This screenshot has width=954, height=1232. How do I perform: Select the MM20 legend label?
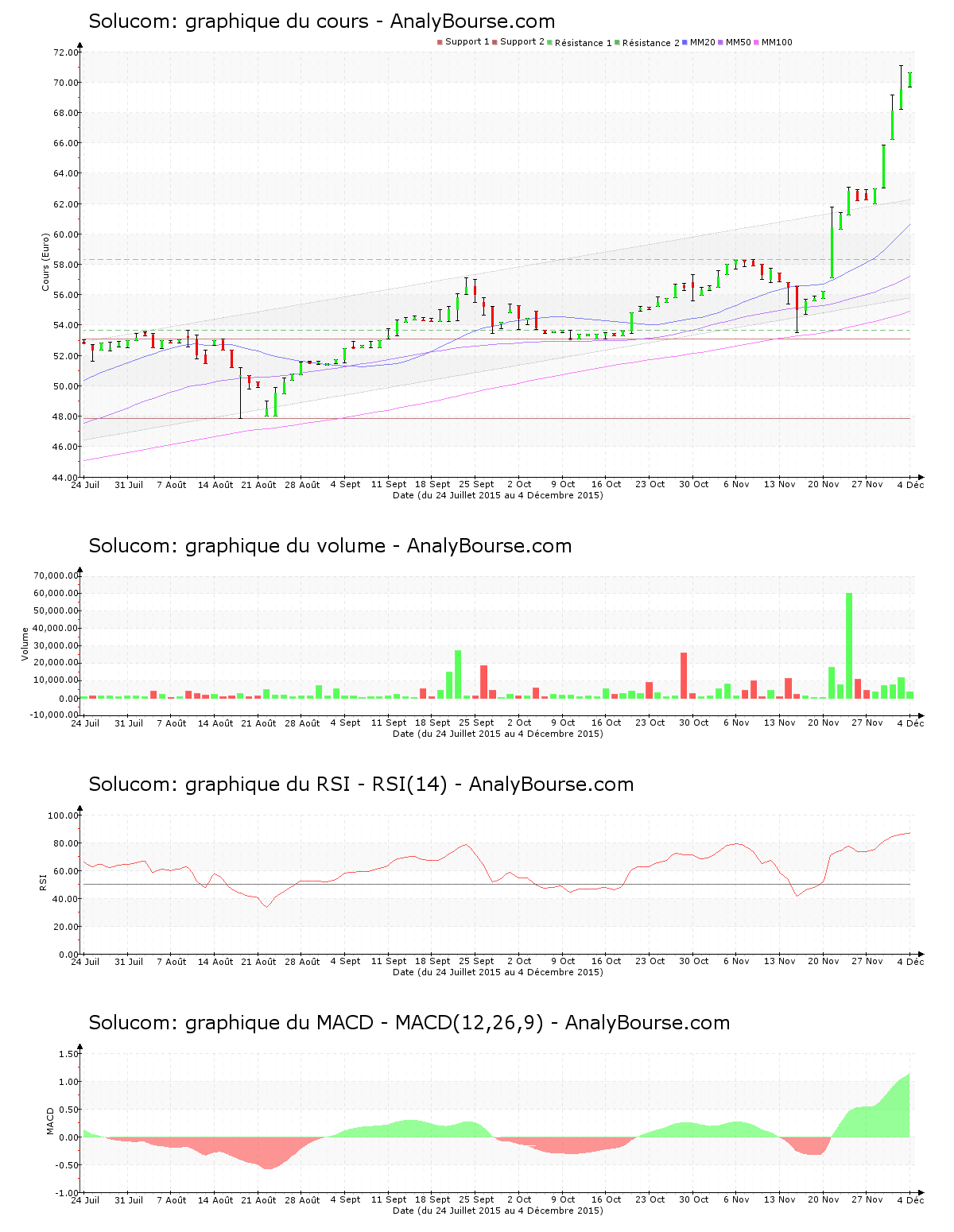click(x=703, y=42)
